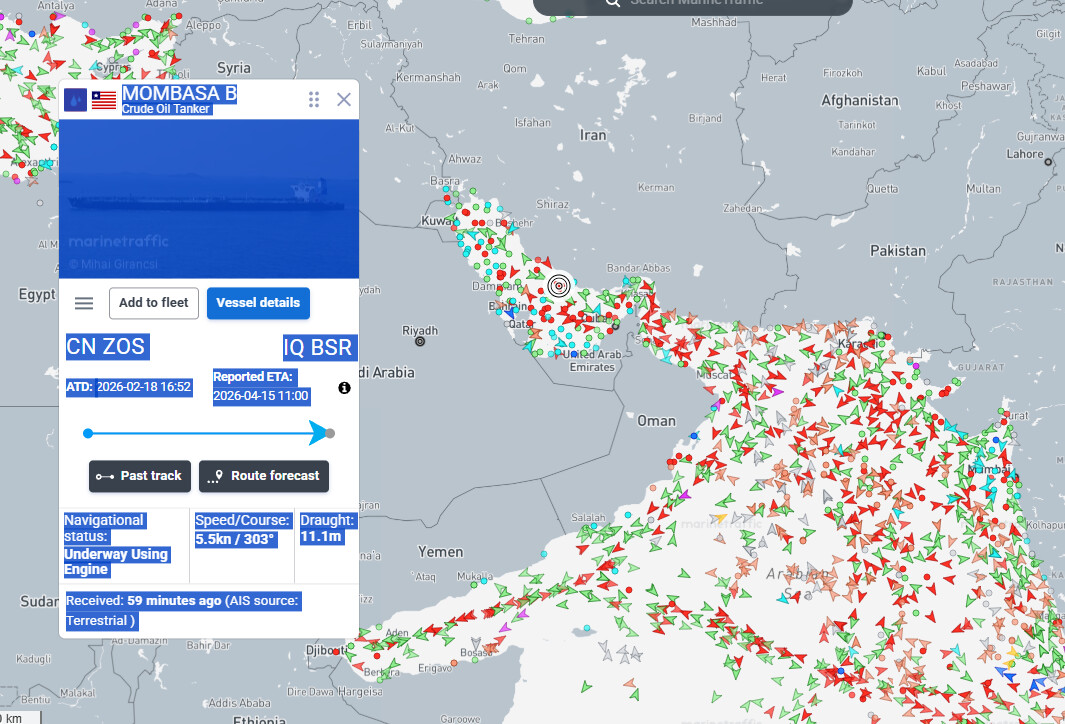Click the Lahore city marker

pos(1048,161)
